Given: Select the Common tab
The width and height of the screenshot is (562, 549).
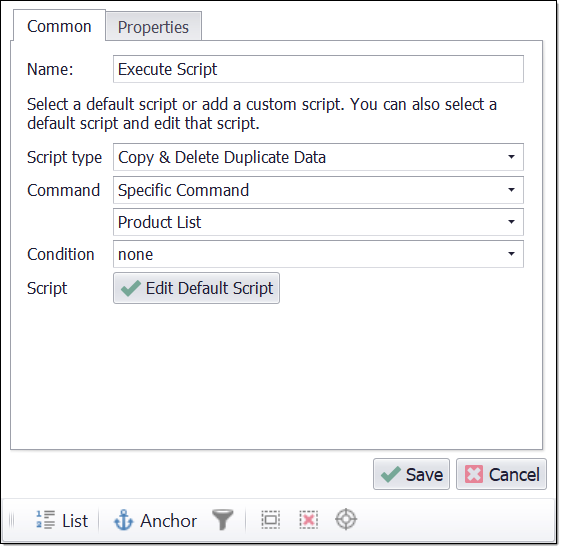Looking at the screenshot, I should [x=59, y=27].
